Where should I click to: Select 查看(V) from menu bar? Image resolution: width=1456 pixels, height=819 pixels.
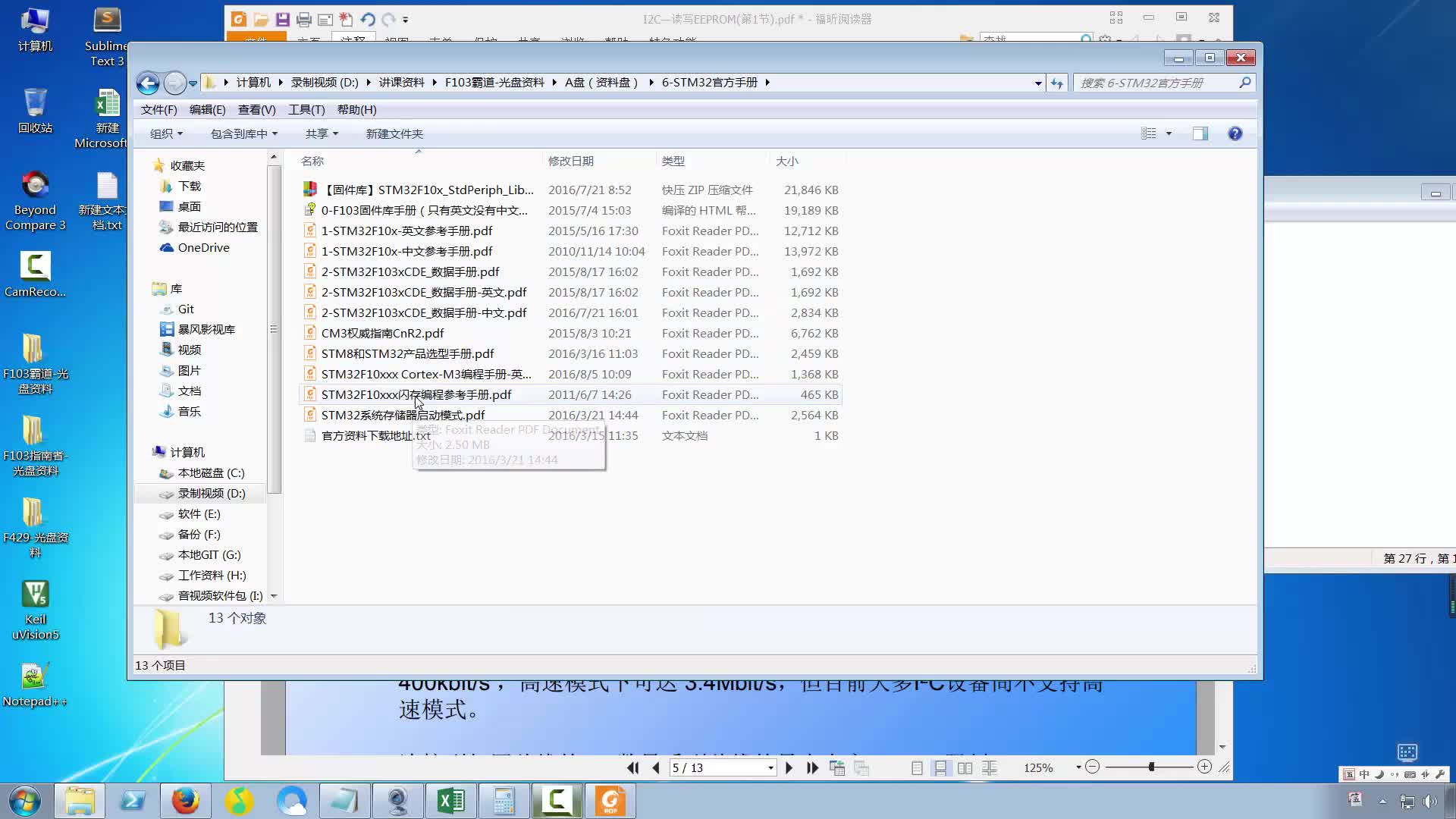[257, 109]
